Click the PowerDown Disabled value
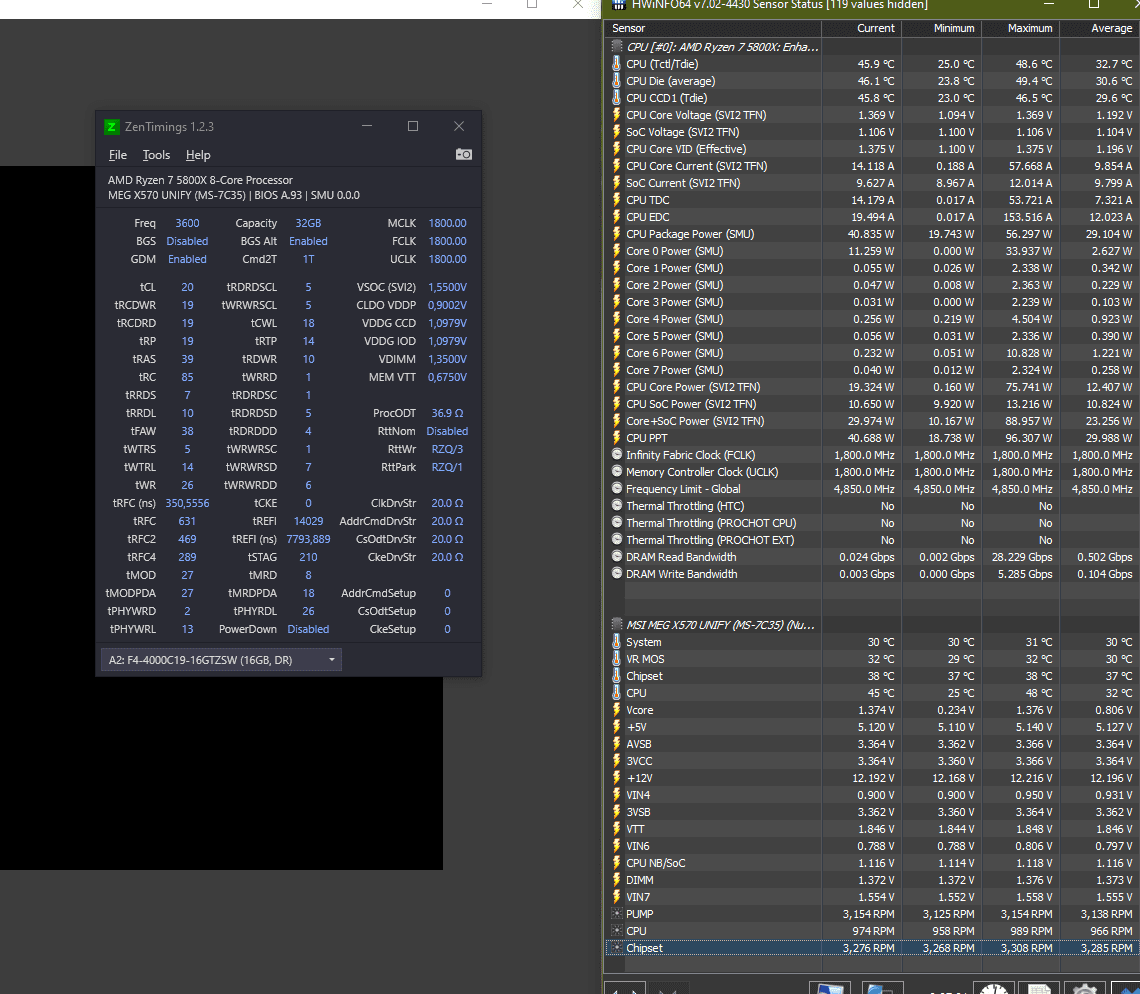 coord(308,629)
